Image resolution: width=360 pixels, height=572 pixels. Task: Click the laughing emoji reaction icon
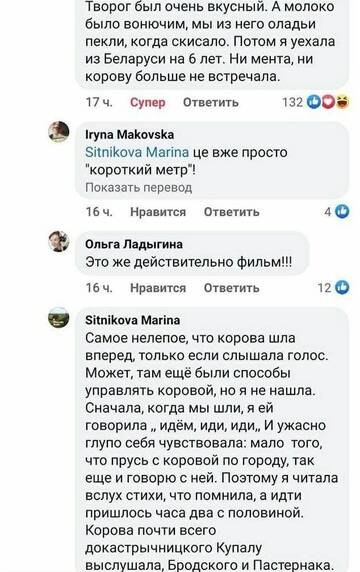342,102
